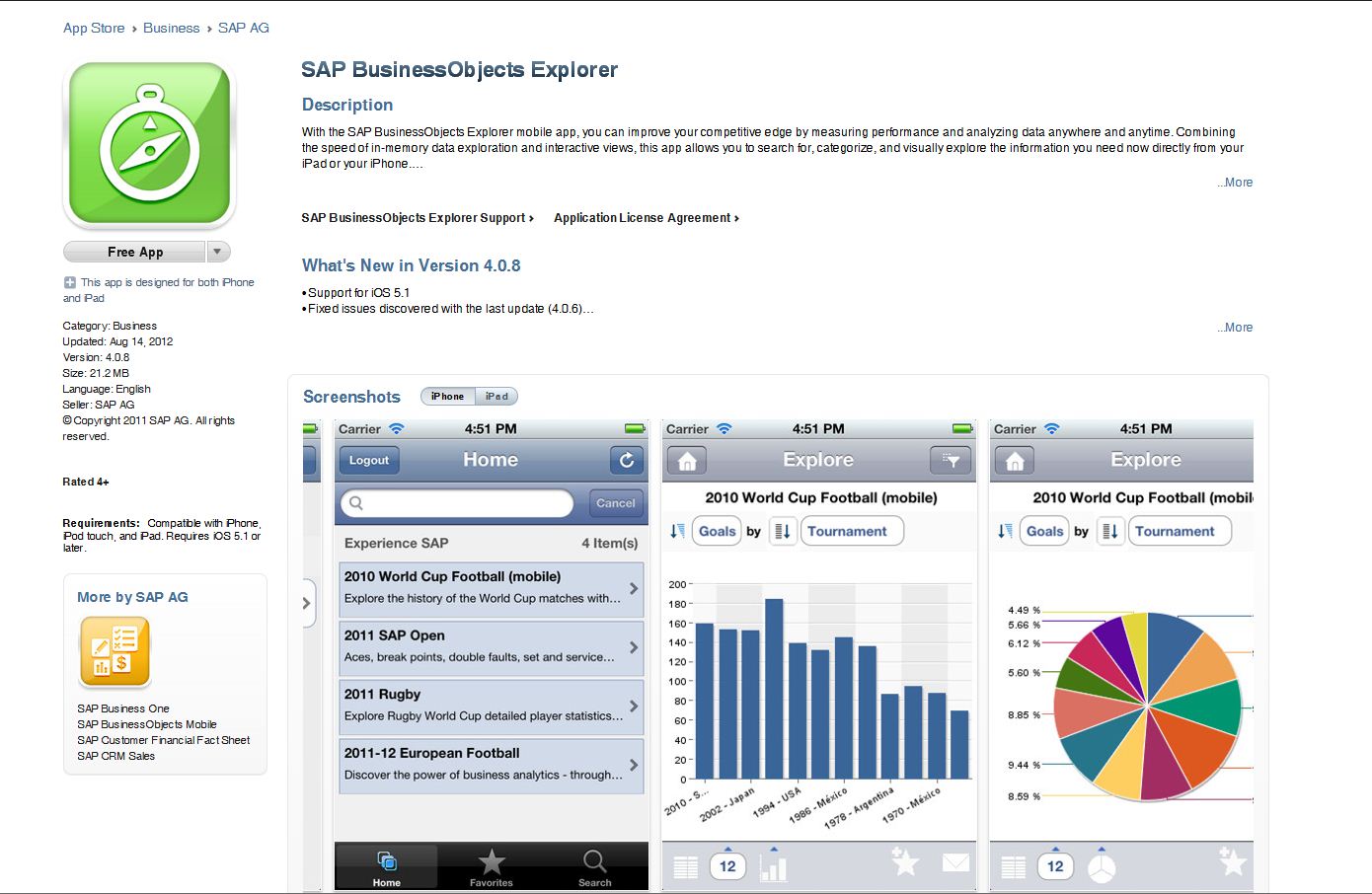Screen dimensions: 1372x894
Task: Tap the add-favorite star icon below the bar chart
Action: [x=904, y=862]
